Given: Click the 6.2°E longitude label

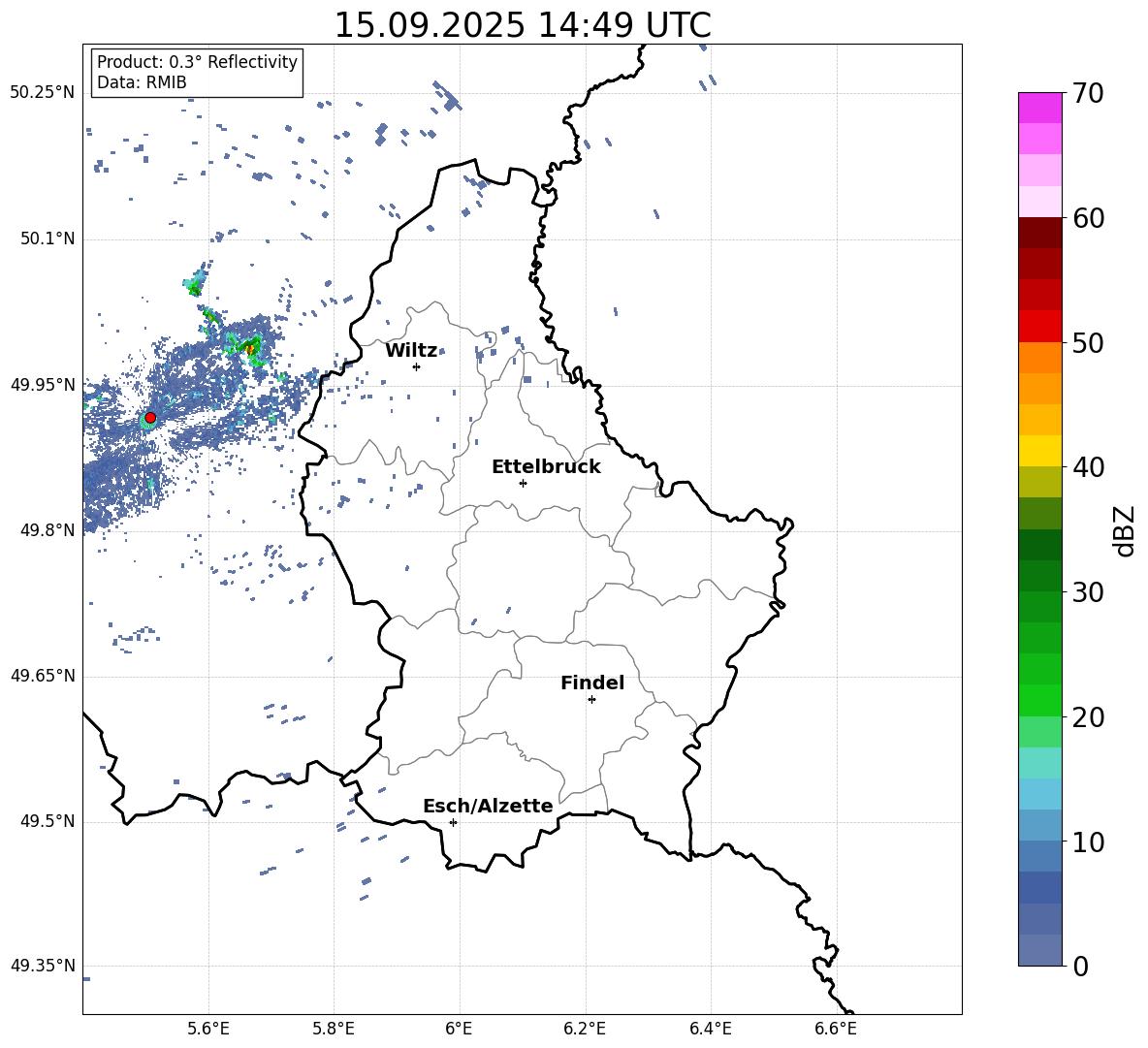Looking at the screenshot, I should 585,1029.
